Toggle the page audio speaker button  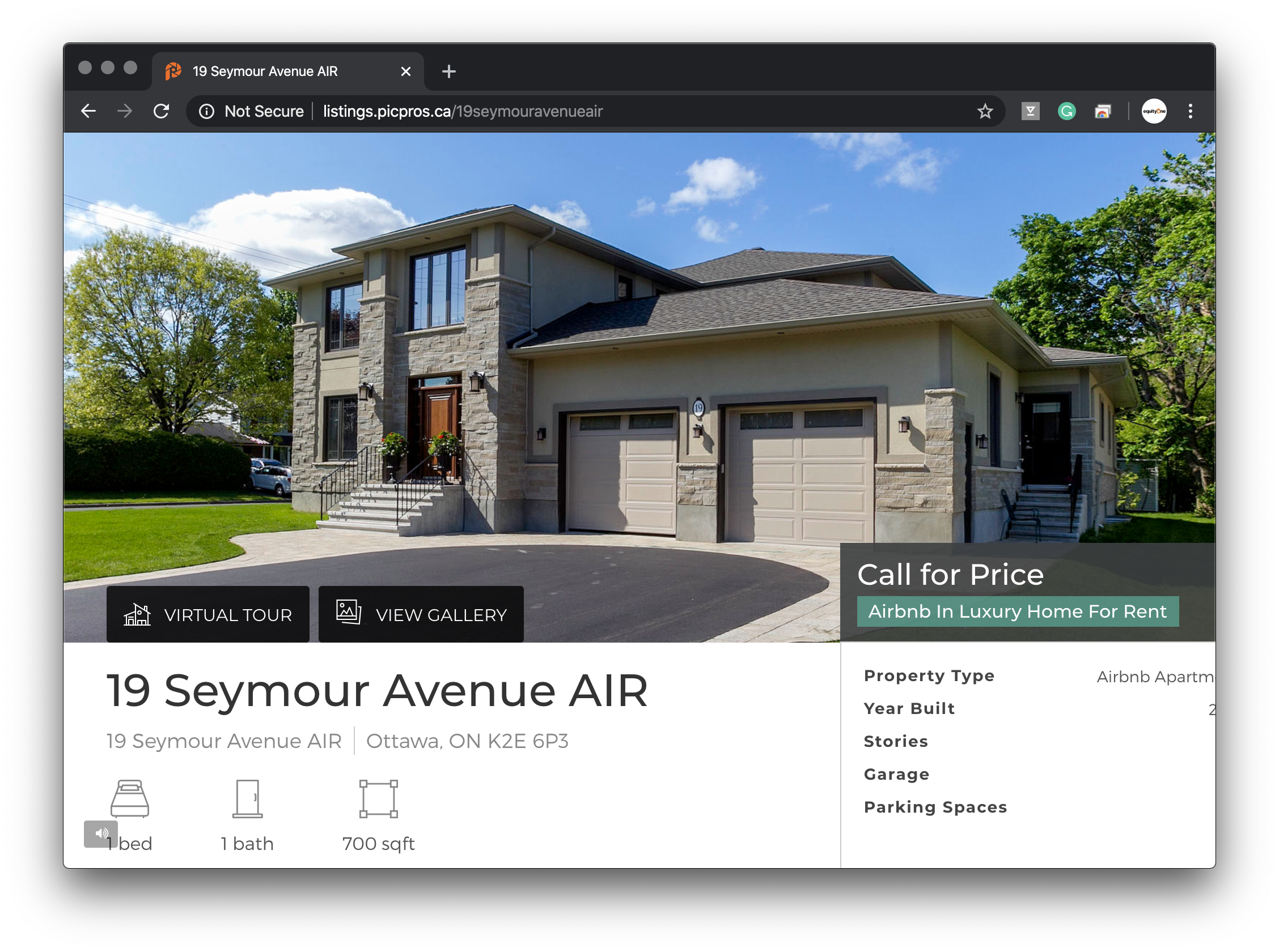click(101, 834)
